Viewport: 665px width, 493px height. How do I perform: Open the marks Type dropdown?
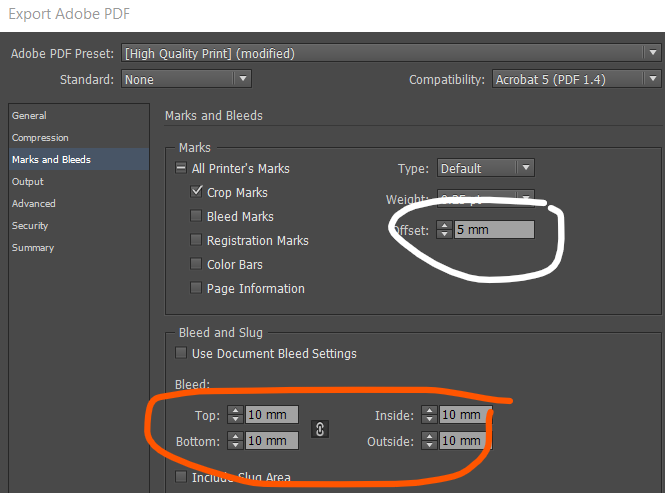pos(484,168)
